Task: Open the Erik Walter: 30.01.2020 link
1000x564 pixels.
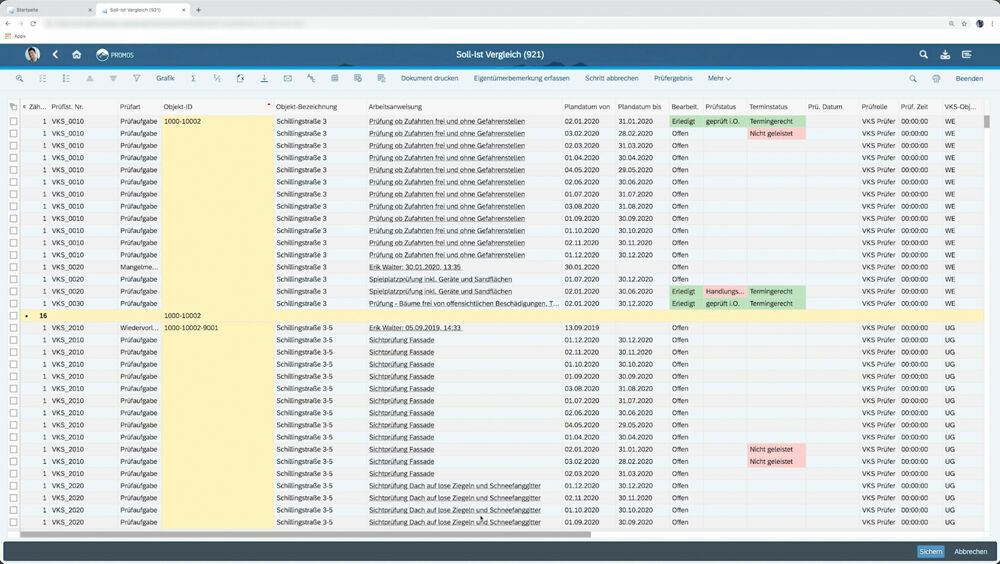Action: click(414, 267)
